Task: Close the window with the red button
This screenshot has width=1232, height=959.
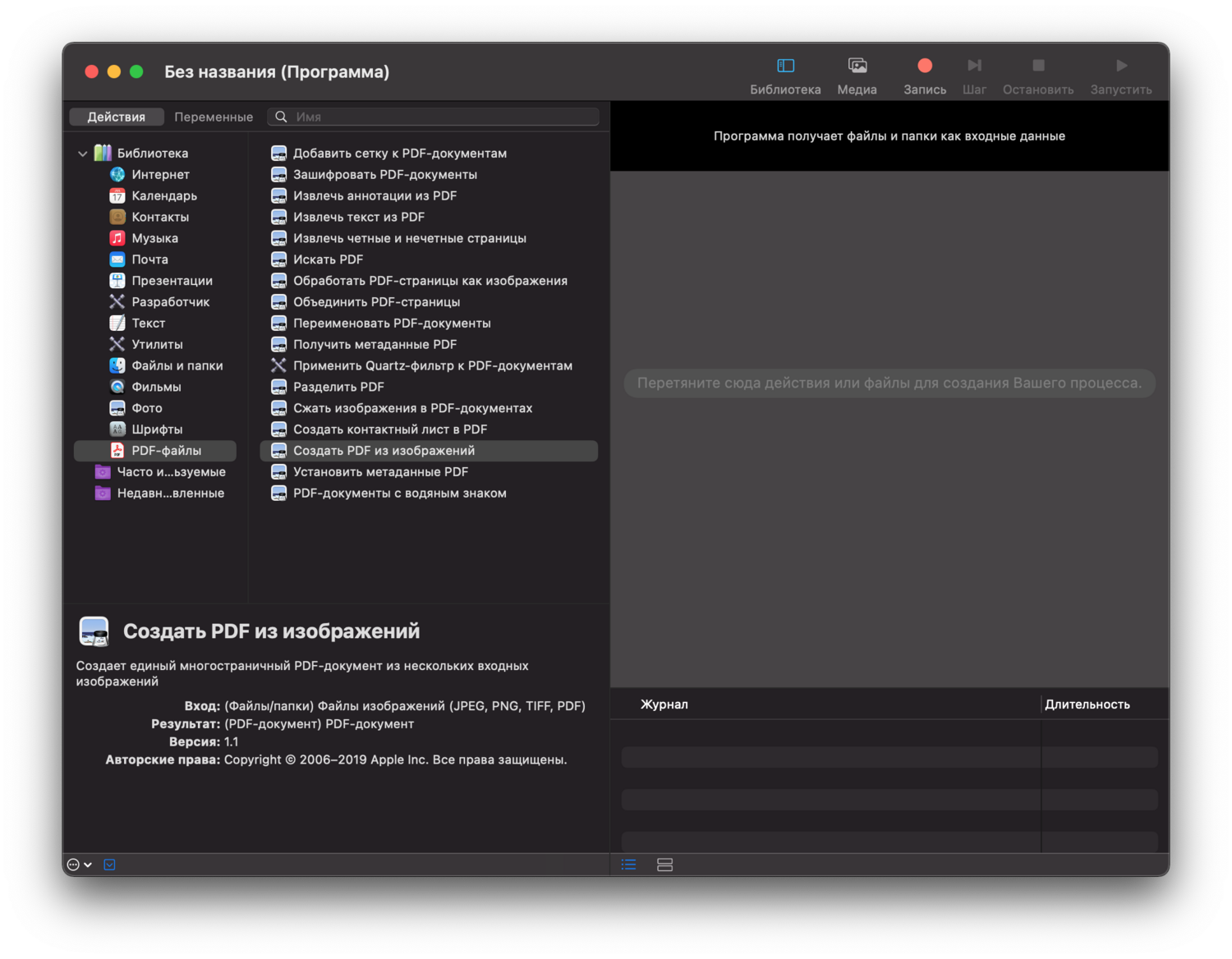Action: point(92,71)
